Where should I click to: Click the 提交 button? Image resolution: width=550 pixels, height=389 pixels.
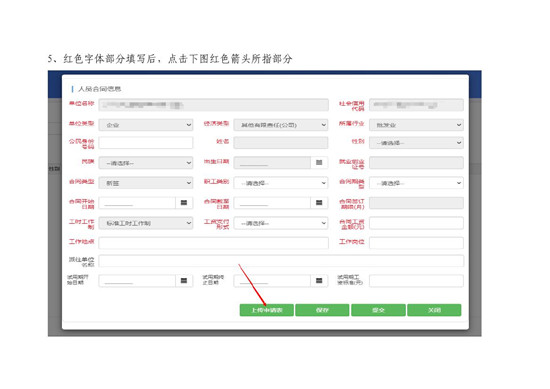378,310
